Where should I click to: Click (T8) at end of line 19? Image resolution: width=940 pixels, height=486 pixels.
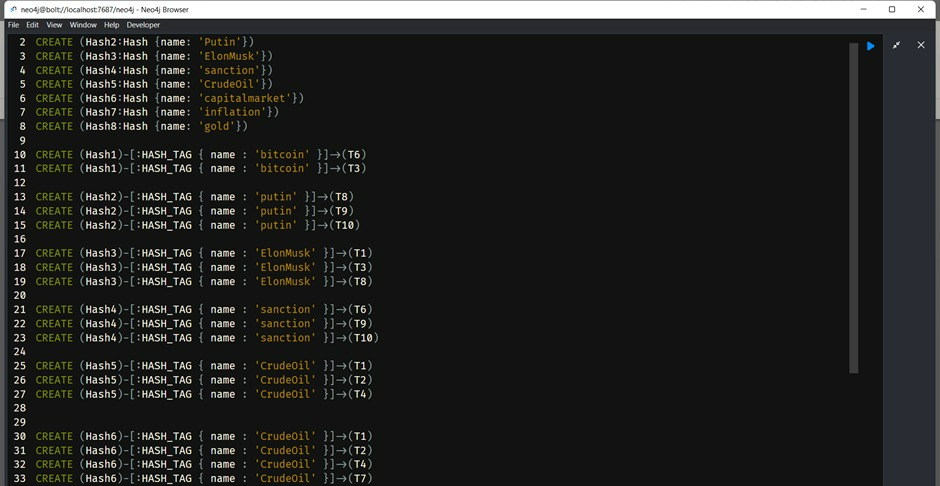click(x=360, y=281)
